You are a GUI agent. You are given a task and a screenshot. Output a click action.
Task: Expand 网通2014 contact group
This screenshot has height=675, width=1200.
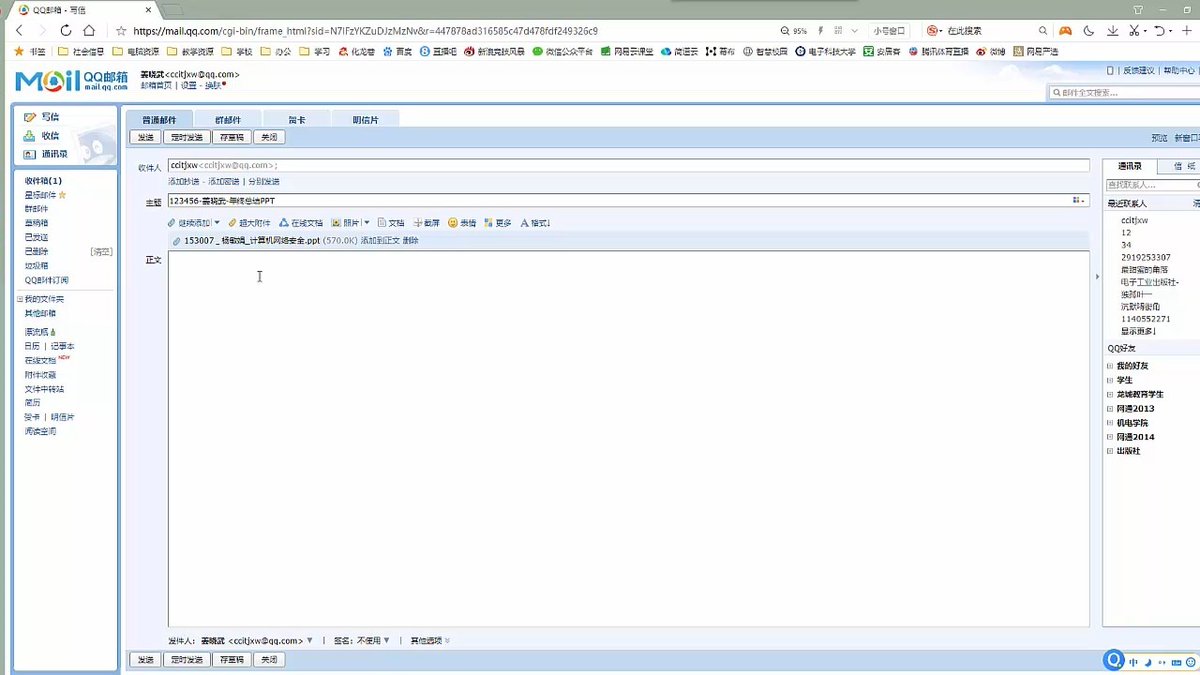click(x=1110, y=437)
